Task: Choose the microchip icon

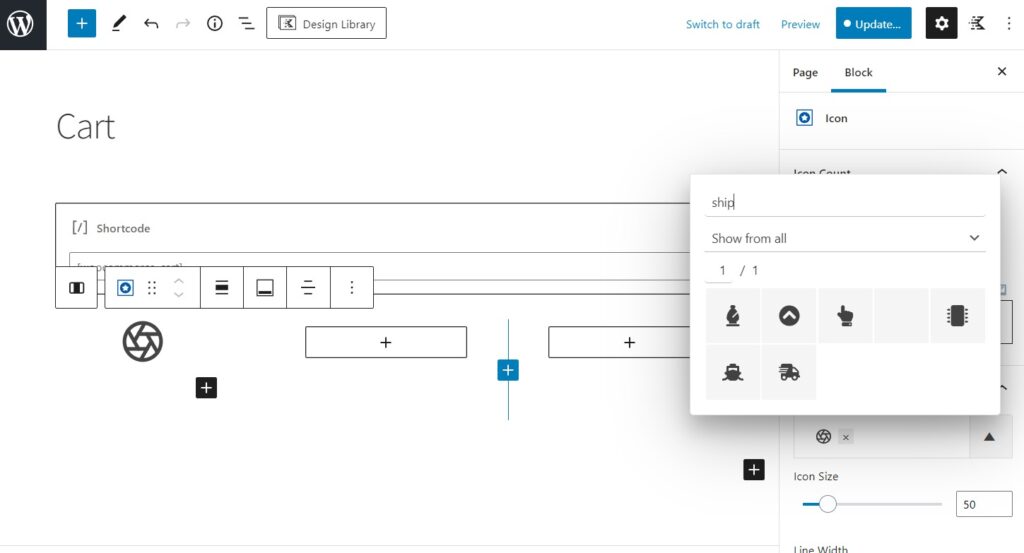Action: [x=957, y=316]
